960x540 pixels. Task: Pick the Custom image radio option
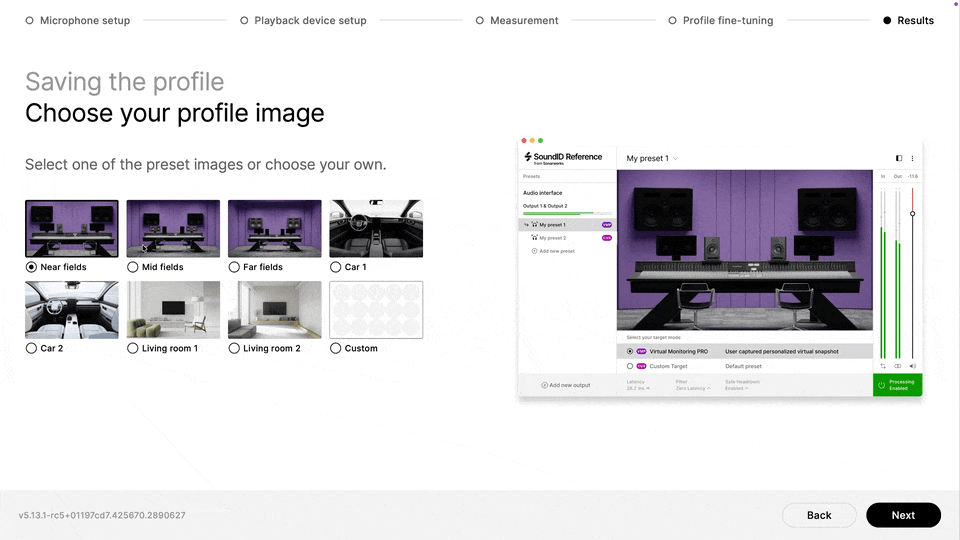[x=336, y=348]
